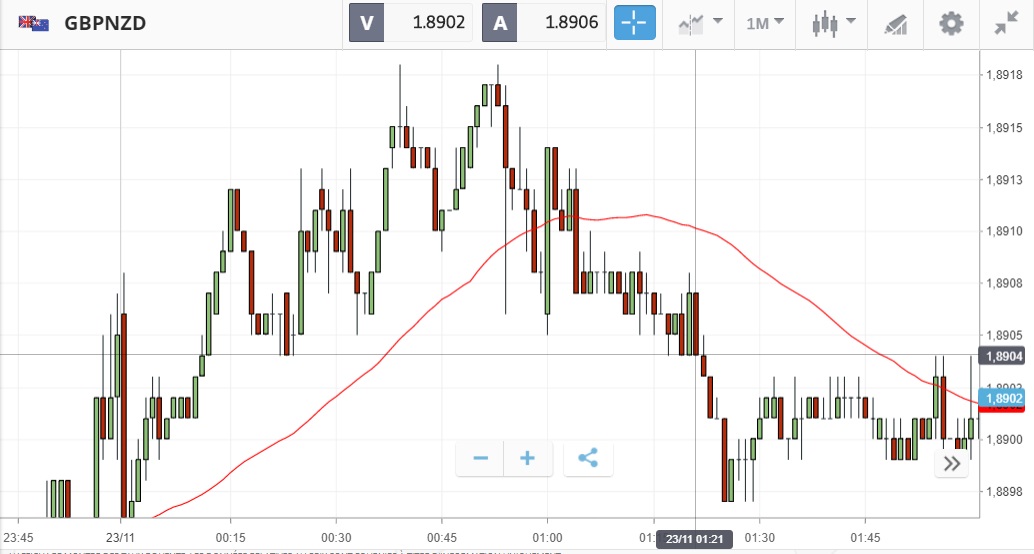Viewport: 1034px width, 554px height.
Task: Expand the 1M timeframe dropdown
Action: point(765,23)
